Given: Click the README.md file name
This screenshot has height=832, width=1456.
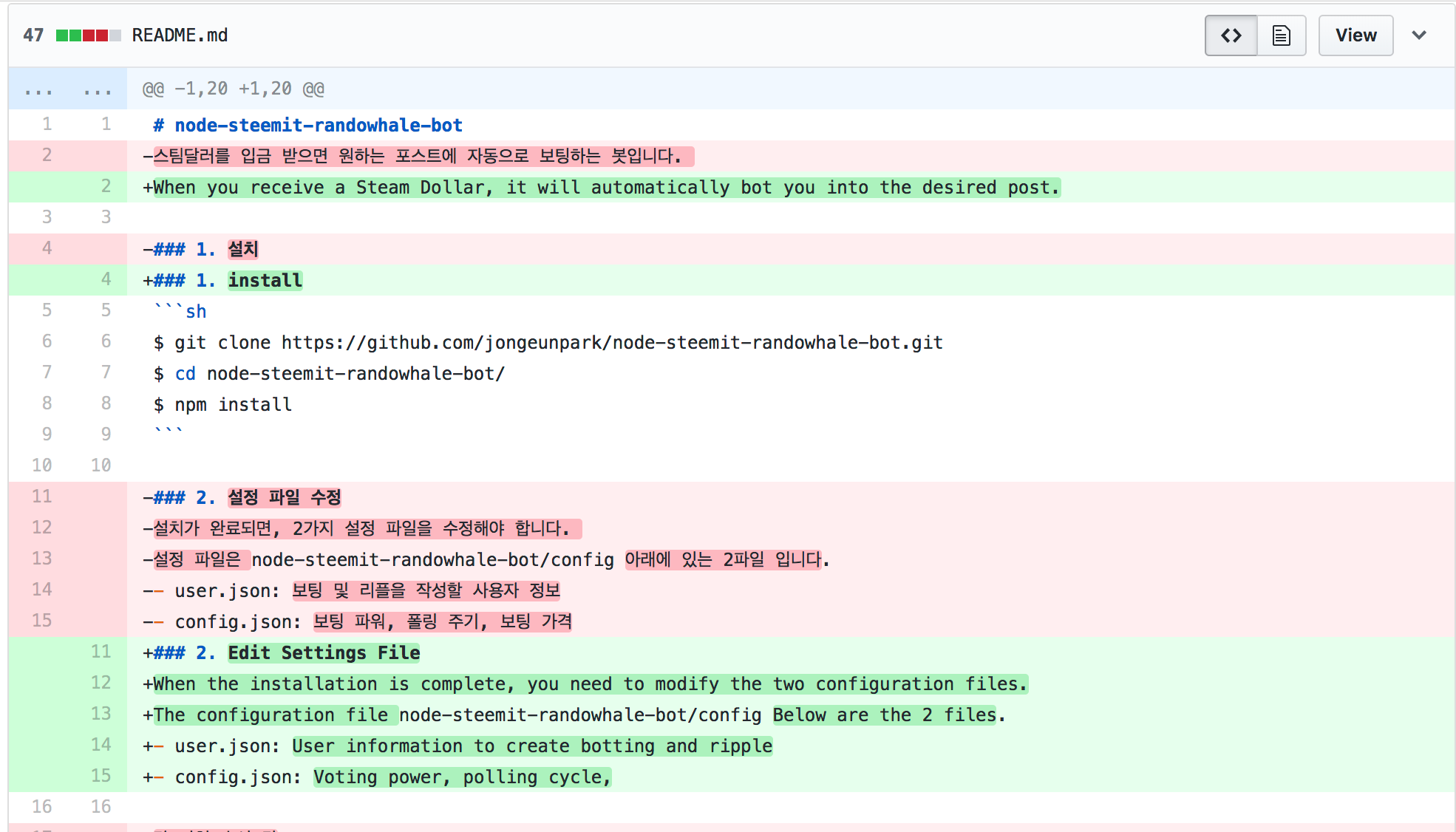Looking at the screenshot, I should (180, 35).
